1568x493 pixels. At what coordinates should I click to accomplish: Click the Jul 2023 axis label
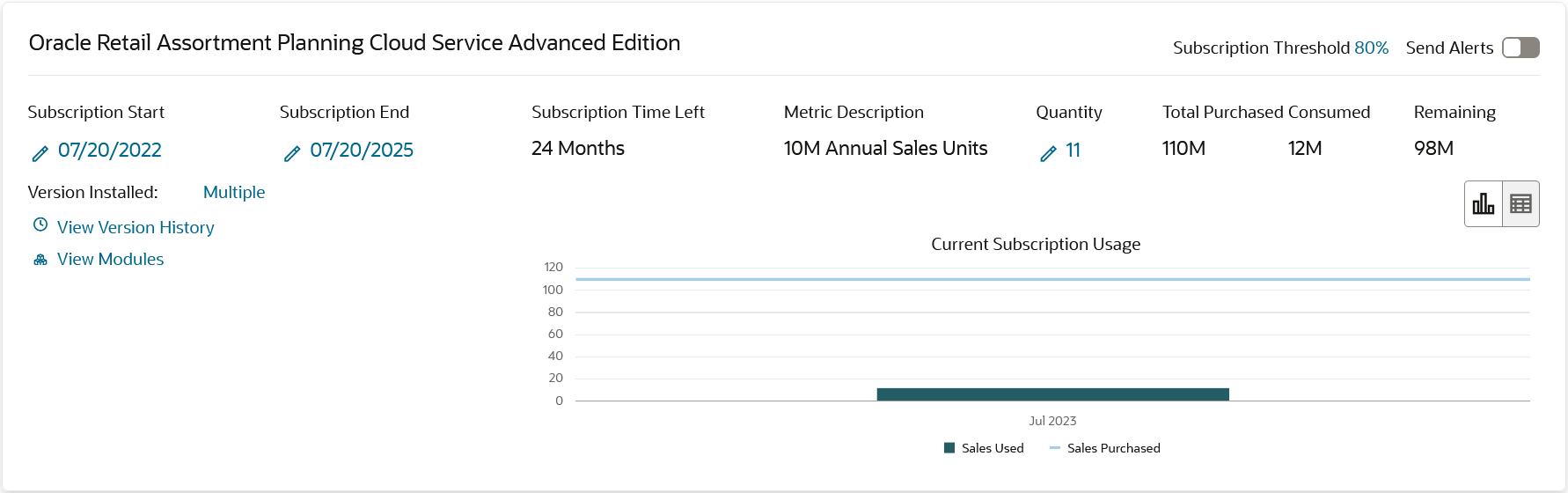pos(1052,421)
